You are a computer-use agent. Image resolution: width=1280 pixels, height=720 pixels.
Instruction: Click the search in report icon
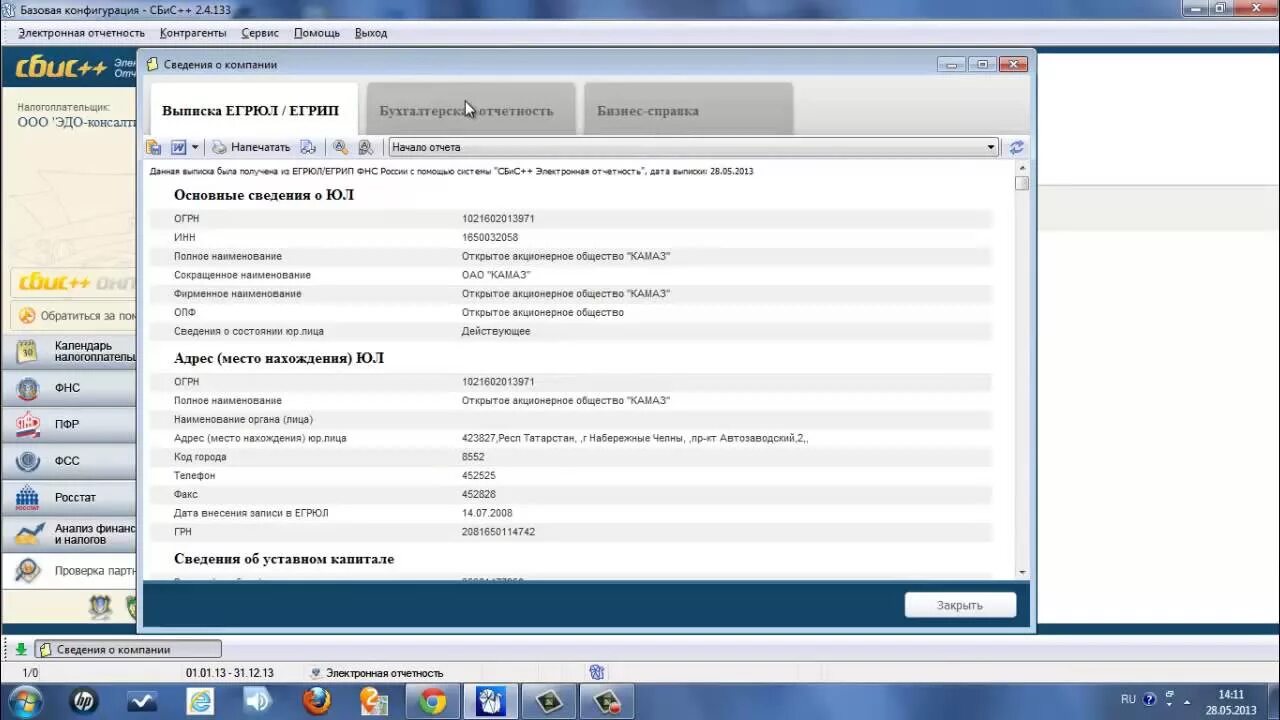tap(340, 147)
